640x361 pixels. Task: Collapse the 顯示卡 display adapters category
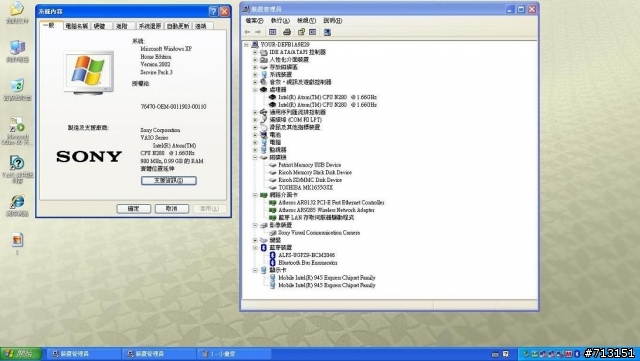(255, 270)
